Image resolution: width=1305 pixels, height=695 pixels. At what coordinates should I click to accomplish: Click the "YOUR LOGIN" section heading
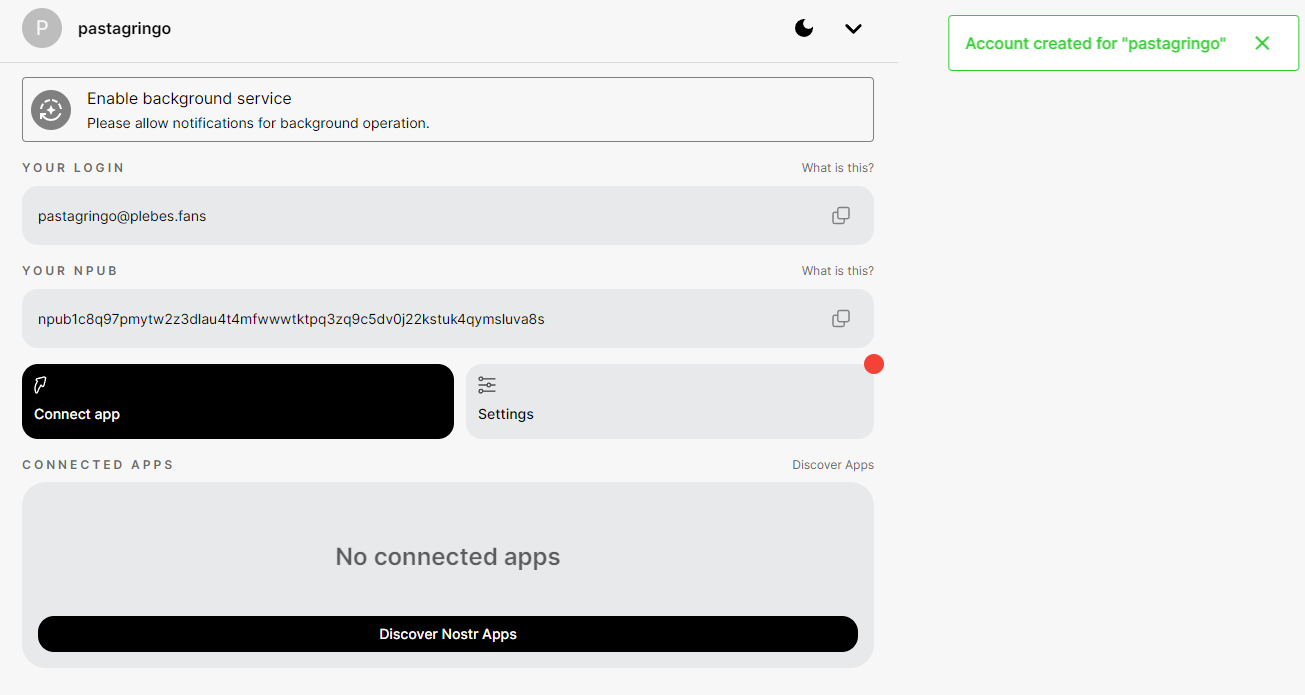click(74, 168)
